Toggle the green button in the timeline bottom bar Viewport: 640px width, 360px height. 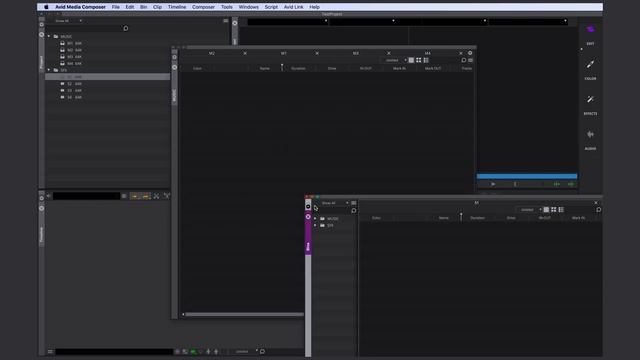193,351
